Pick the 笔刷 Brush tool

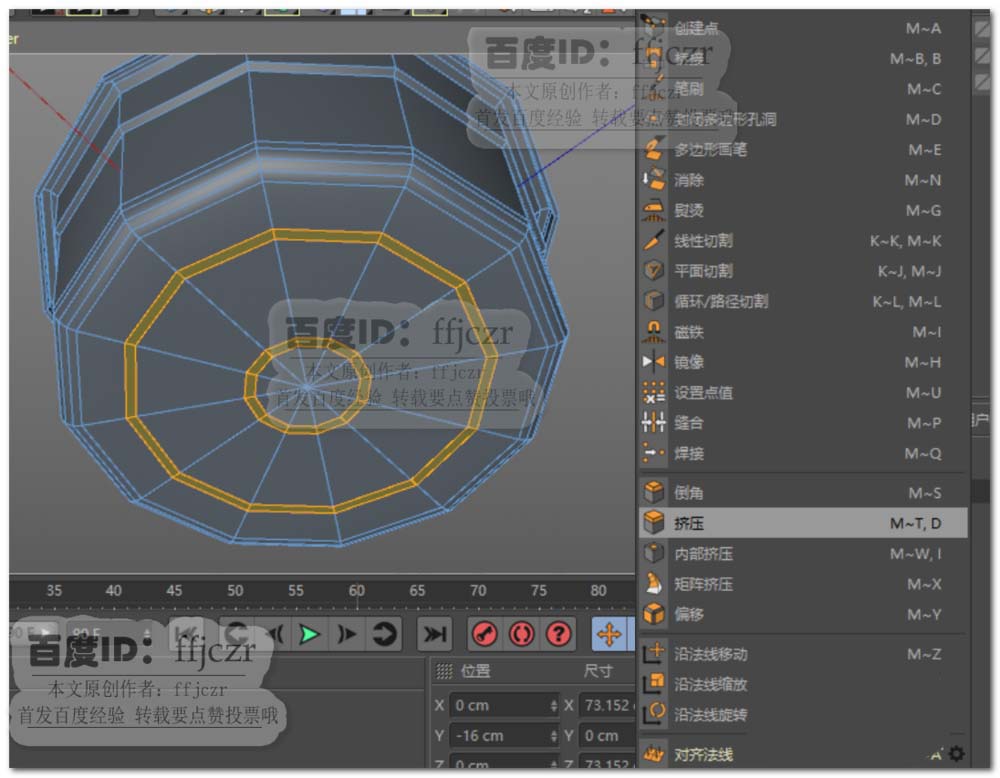(x=803, y=89)
